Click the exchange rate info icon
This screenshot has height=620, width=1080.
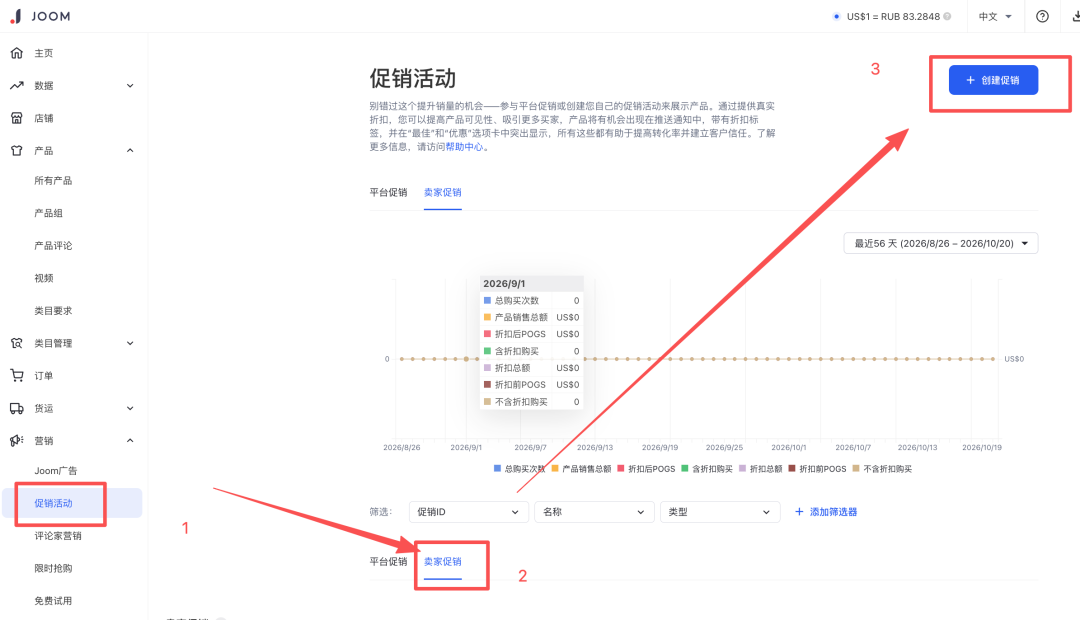948,16
